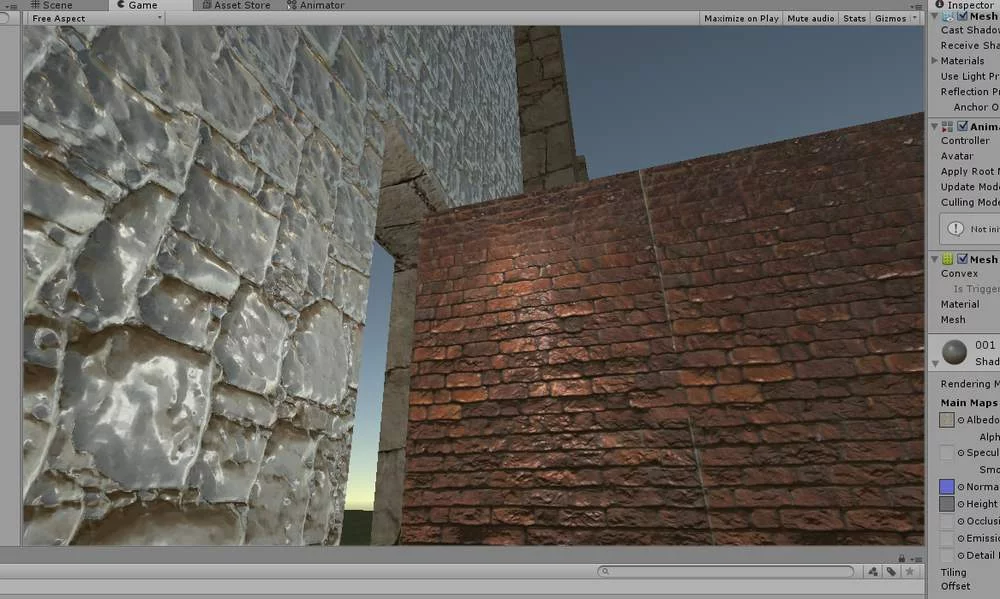Screen dimensions: 1000x599
Task: Click the Mesh Renderer component icon
Action: point(948,16)
